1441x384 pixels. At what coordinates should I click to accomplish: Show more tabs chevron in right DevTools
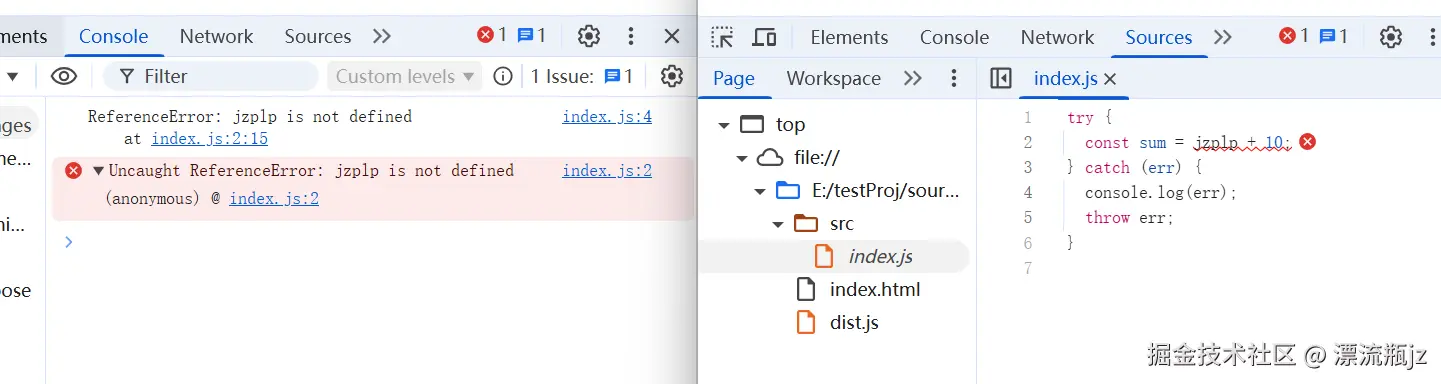coord(1223,37)
